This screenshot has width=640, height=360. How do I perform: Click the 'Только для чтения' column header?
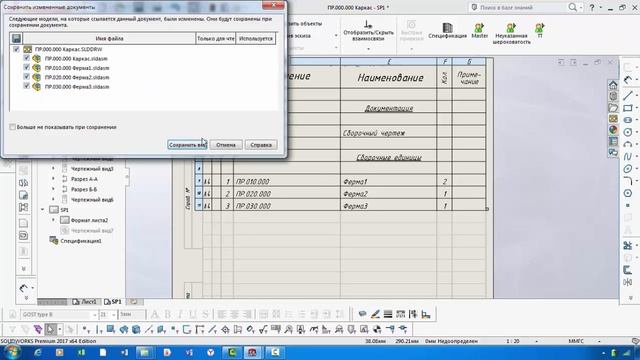pyautogui.click(x=216, y=38)
